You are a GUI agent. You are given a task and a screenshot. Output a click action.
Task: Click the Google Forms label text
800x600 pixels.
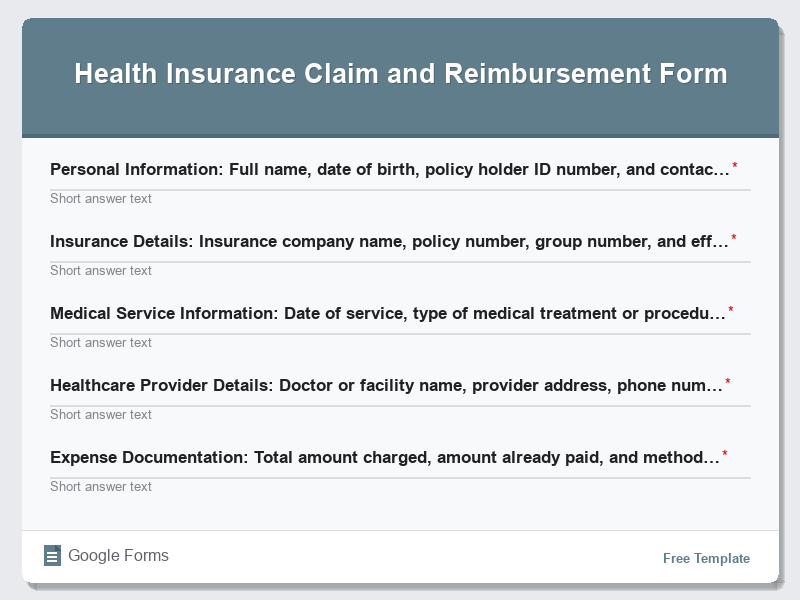[116, 555]
